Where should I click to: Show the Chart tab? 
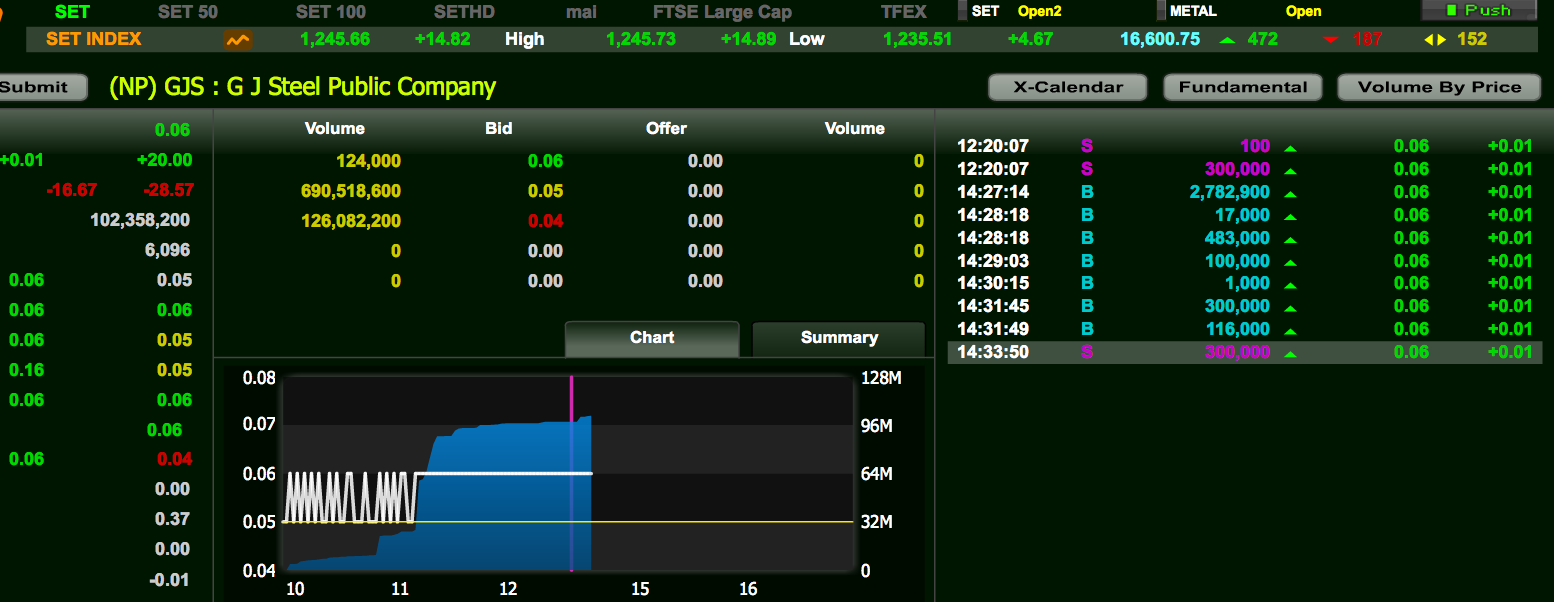652,338
